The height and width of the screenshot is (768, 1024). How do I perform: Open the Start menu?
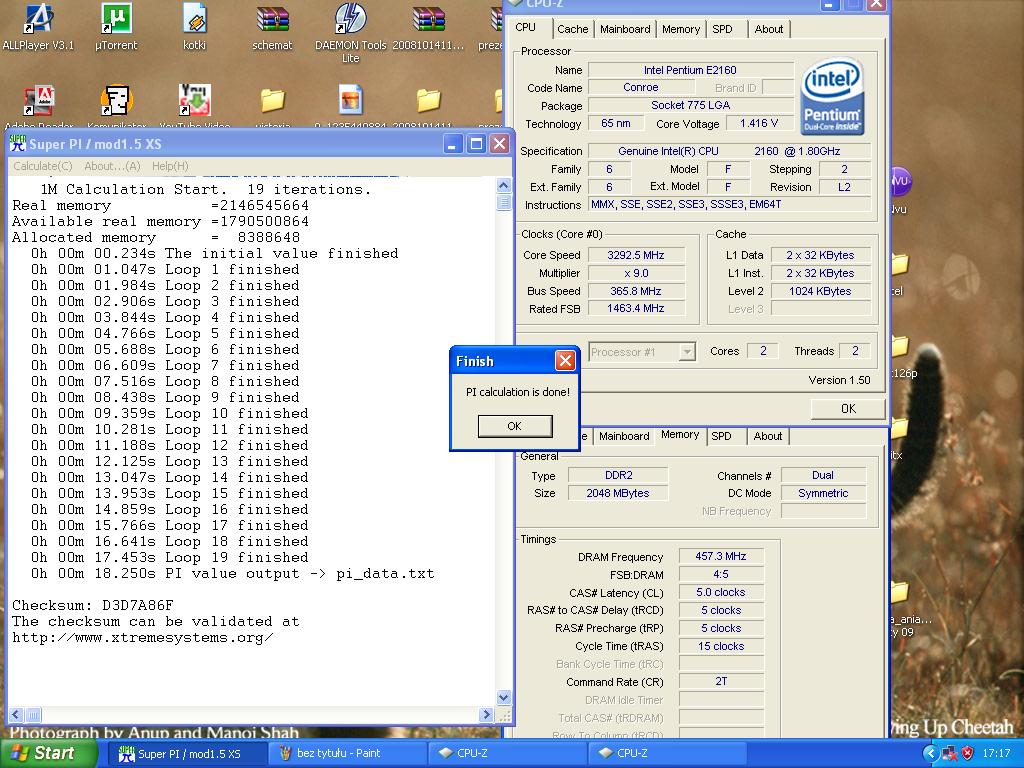[49, 754]
